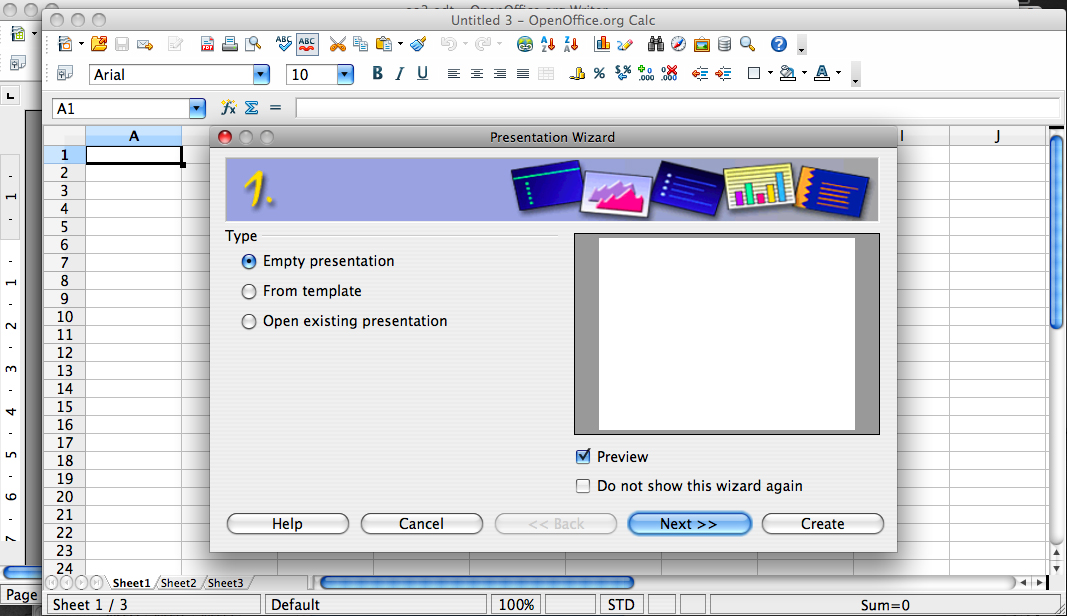This screenshot has height=616, width=1067.
Task: Click the formula input line
Action: [677, 108]
